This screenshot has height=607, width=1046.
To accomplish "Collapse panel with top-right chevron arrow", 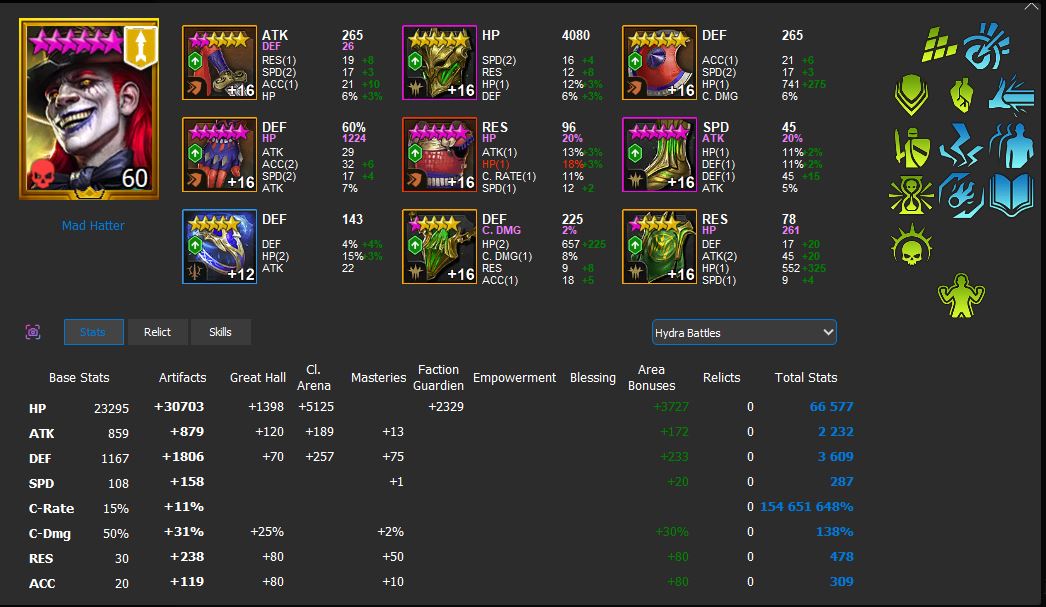I will coord(1031,6).
